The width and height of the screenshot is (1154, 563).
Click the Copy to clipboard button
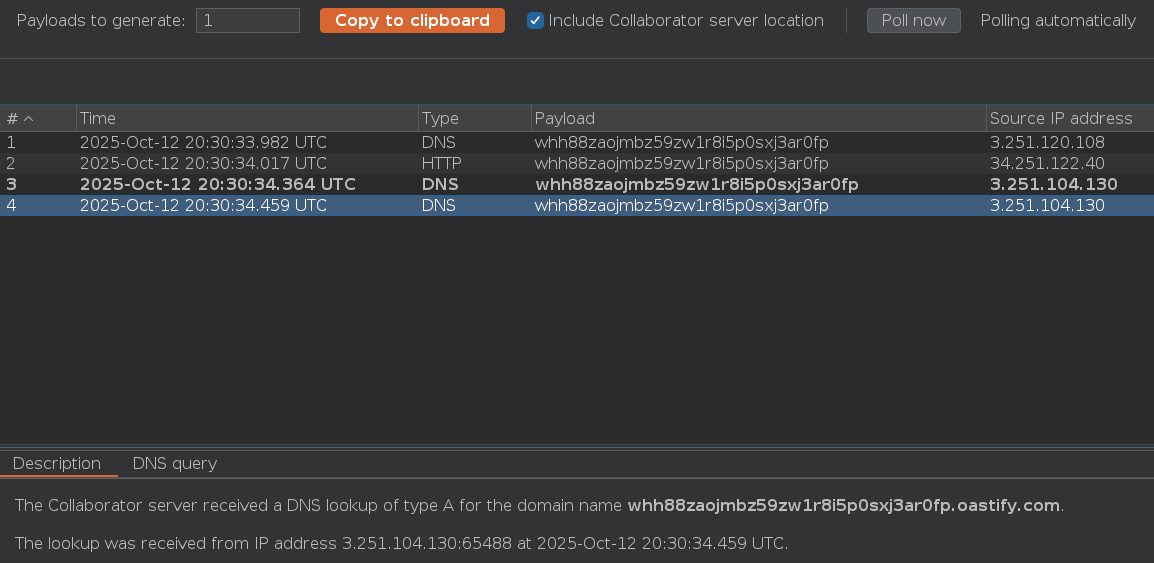412,21
